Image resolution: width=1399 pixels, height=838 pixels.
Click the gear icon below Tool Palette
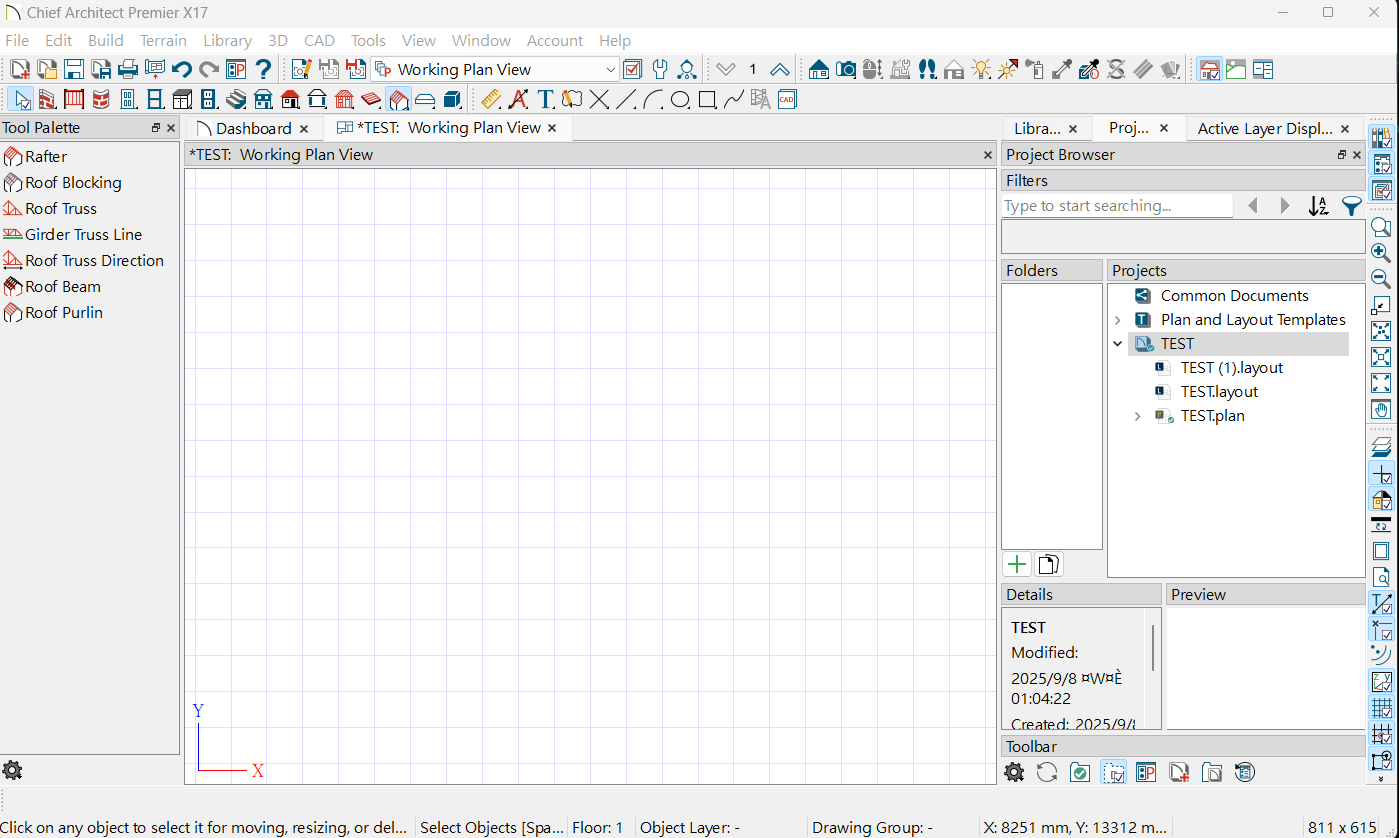coord(12,770)
